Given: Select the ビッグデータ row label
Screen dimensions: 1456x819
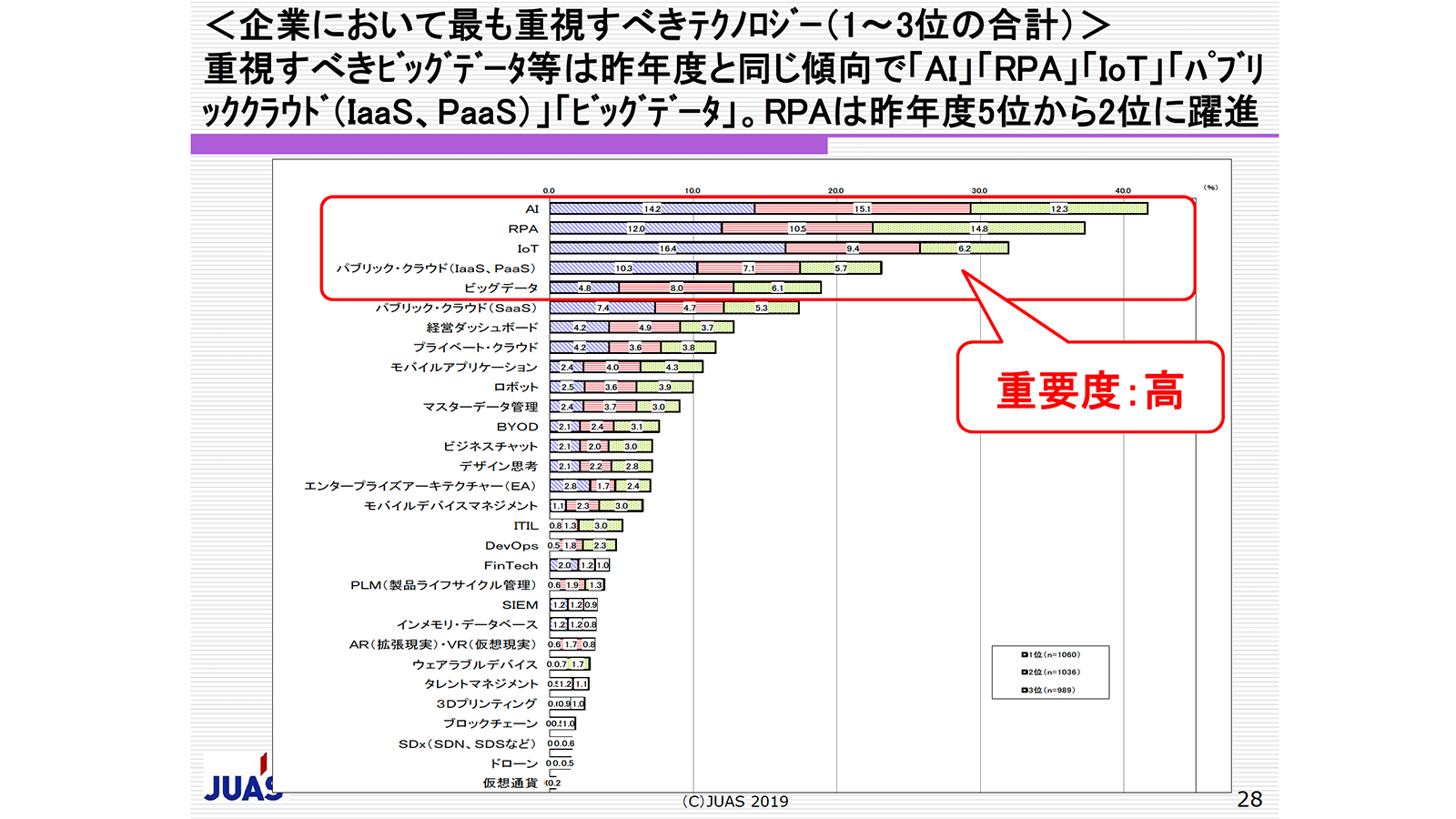Looking at the screenshot, I should click(501, 288).
